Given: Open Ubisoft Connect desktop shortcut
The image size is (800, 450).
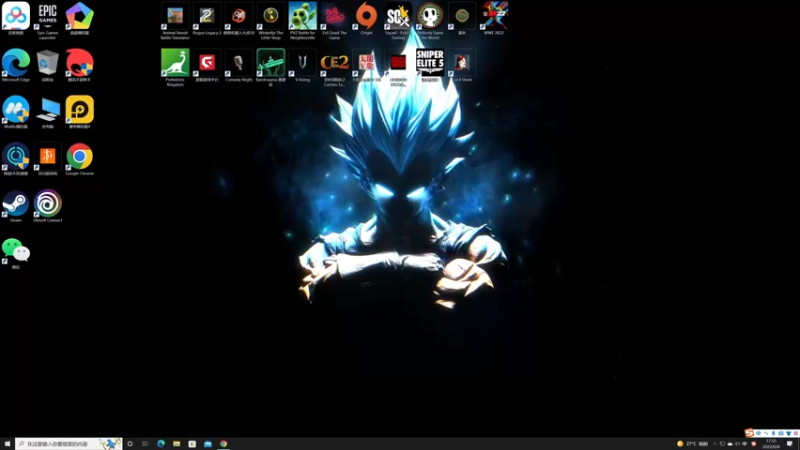Looking at the screenshot, I should pyautogui.click(x=47, y=206).
